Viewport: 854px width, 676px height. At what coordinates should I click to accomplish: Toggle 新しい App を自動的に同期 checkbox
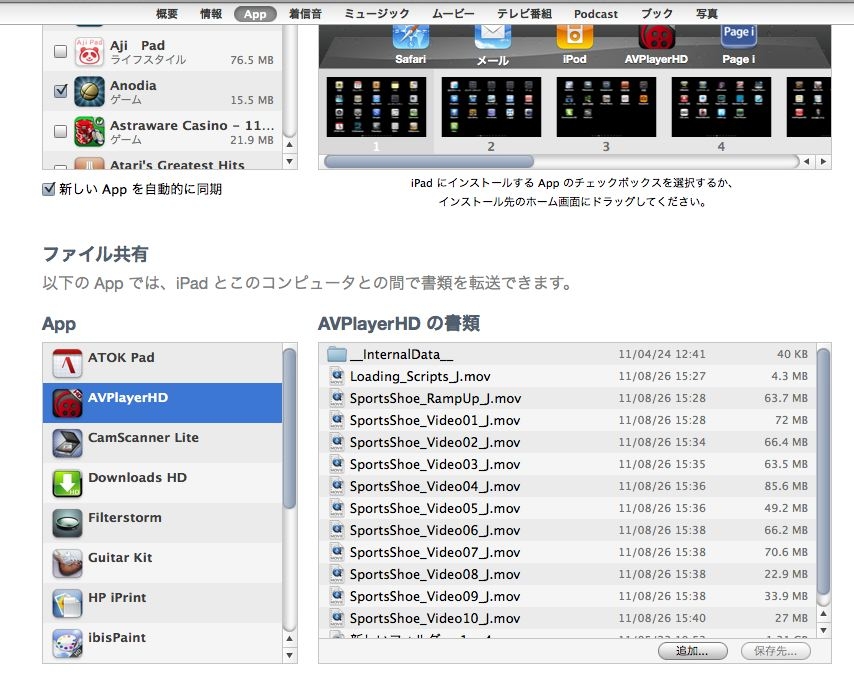[48, 189]
